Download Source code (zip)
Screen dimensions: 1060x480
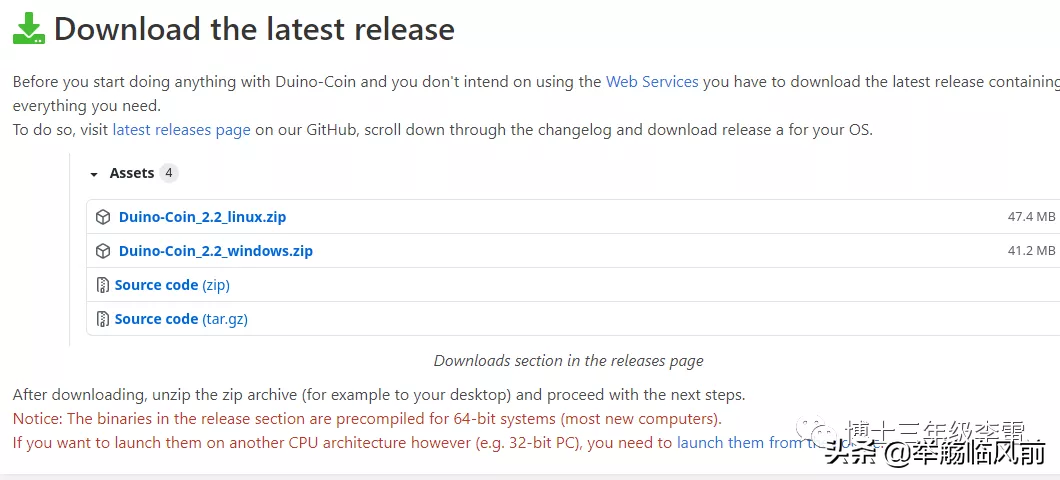(172, 285)
